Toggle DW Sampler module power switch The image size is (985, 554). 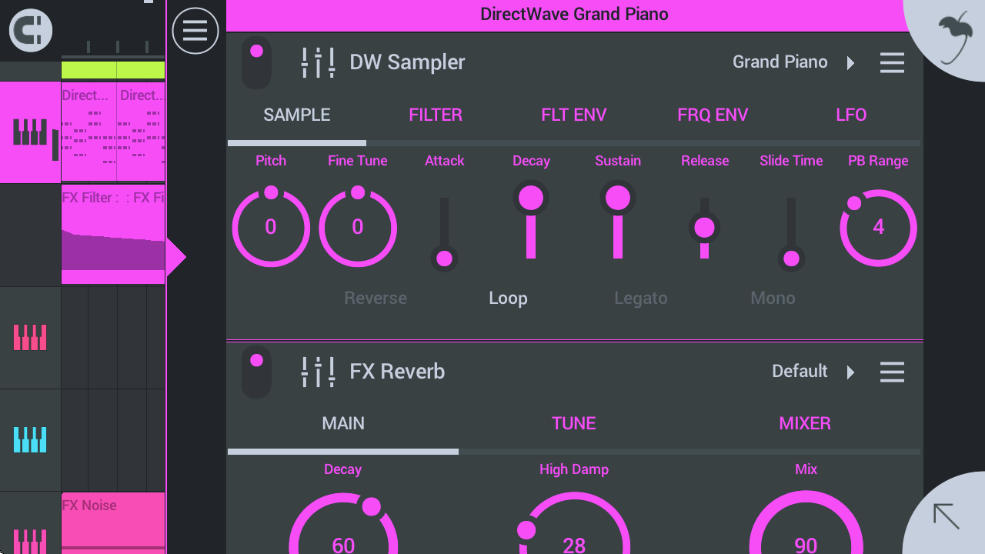[x=256, y=62]
